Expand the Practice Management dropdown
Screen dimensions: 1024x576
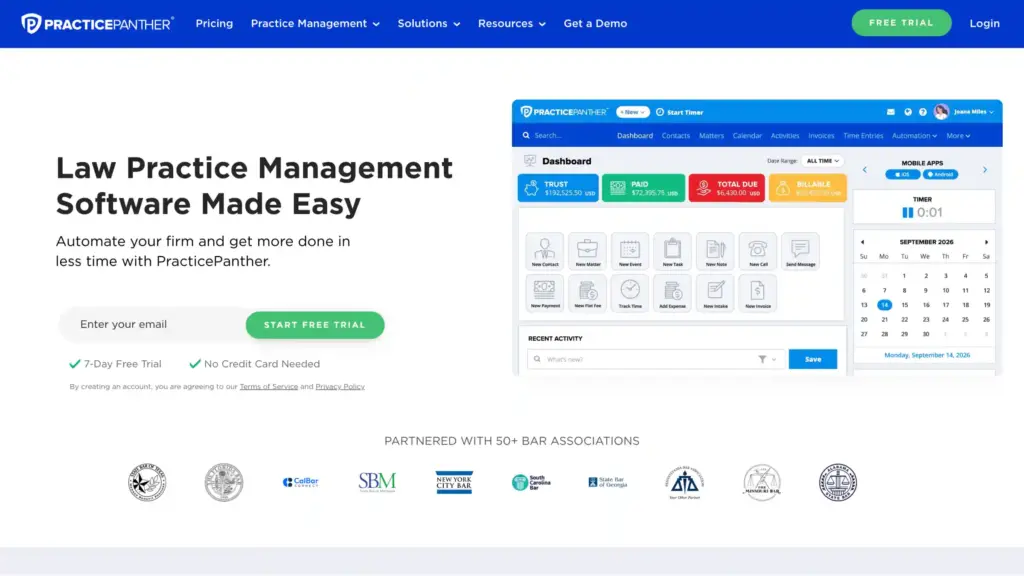(315, 24)
